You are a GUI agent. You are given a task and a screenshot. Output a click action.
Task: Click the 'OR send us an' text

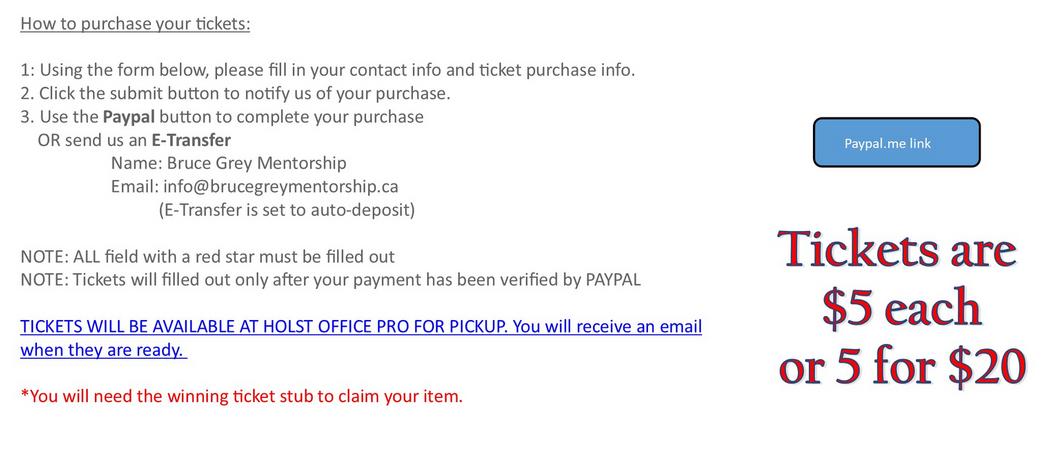click(92, 140)
